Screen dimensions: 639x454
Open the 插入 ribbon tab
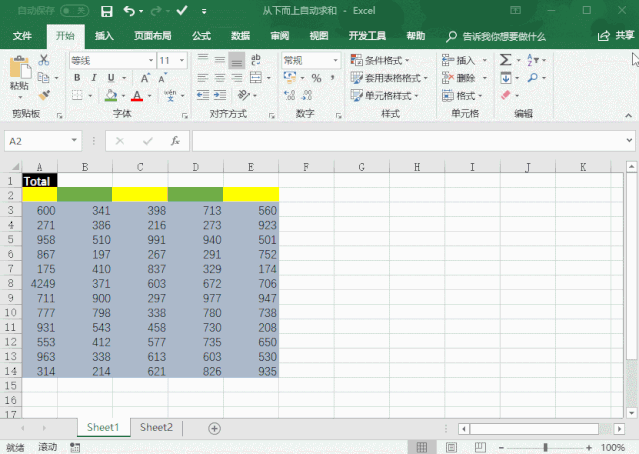point(104,36)
